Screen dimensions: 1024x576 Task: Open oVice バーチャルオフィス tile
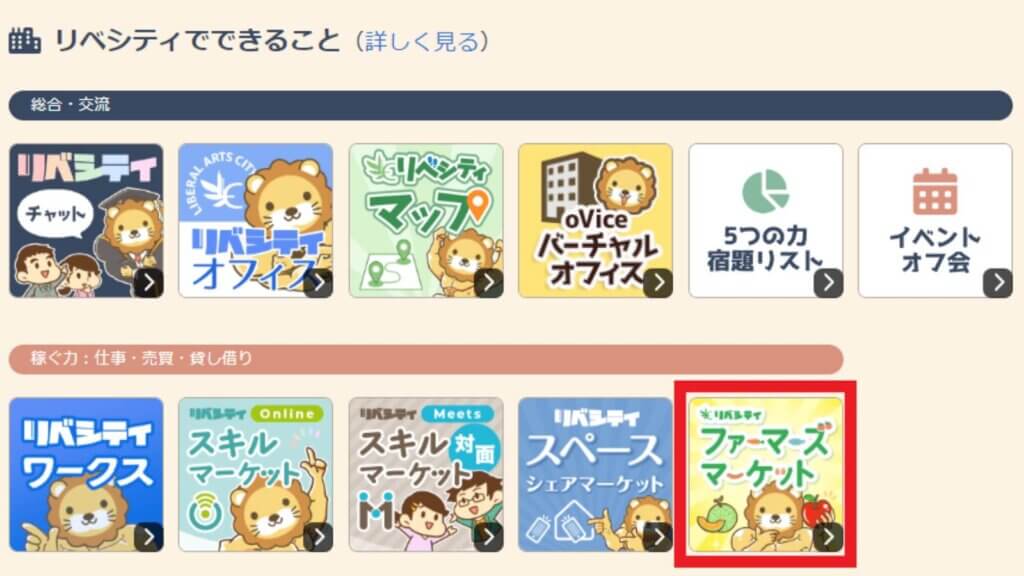[596, 221]
